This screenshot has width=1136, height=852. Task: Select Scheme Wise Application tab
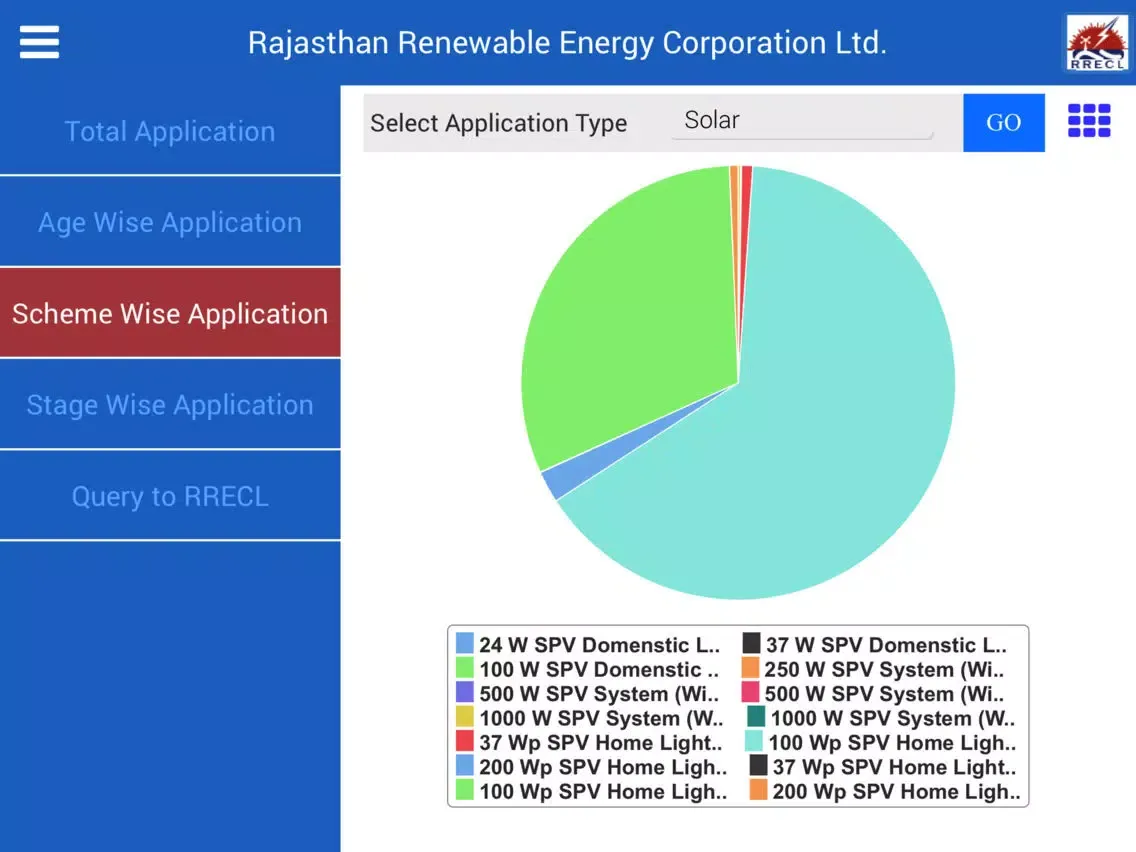[170, 313]
